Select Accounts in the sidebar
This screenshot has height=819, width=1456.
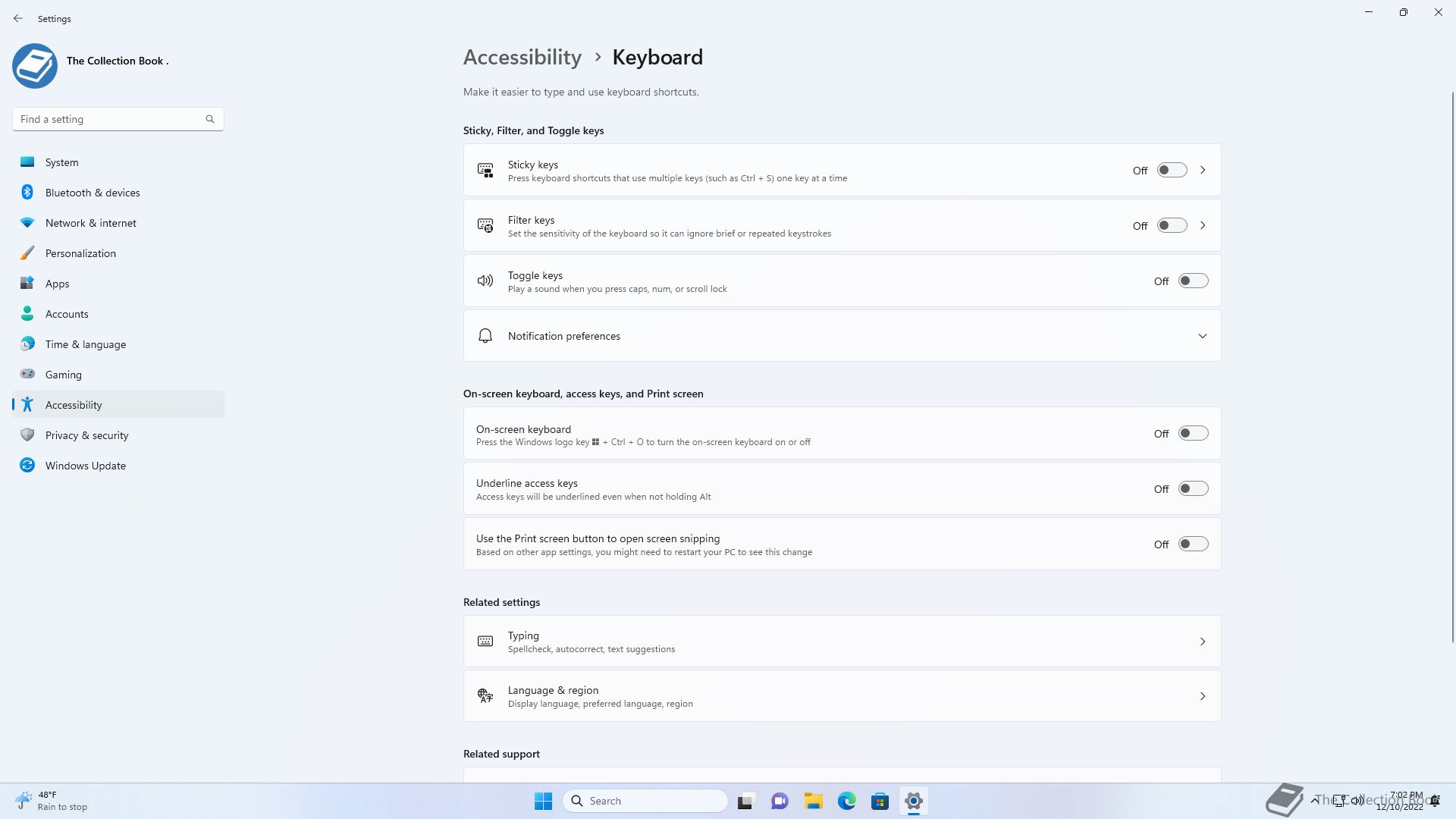tap(118, 313)
